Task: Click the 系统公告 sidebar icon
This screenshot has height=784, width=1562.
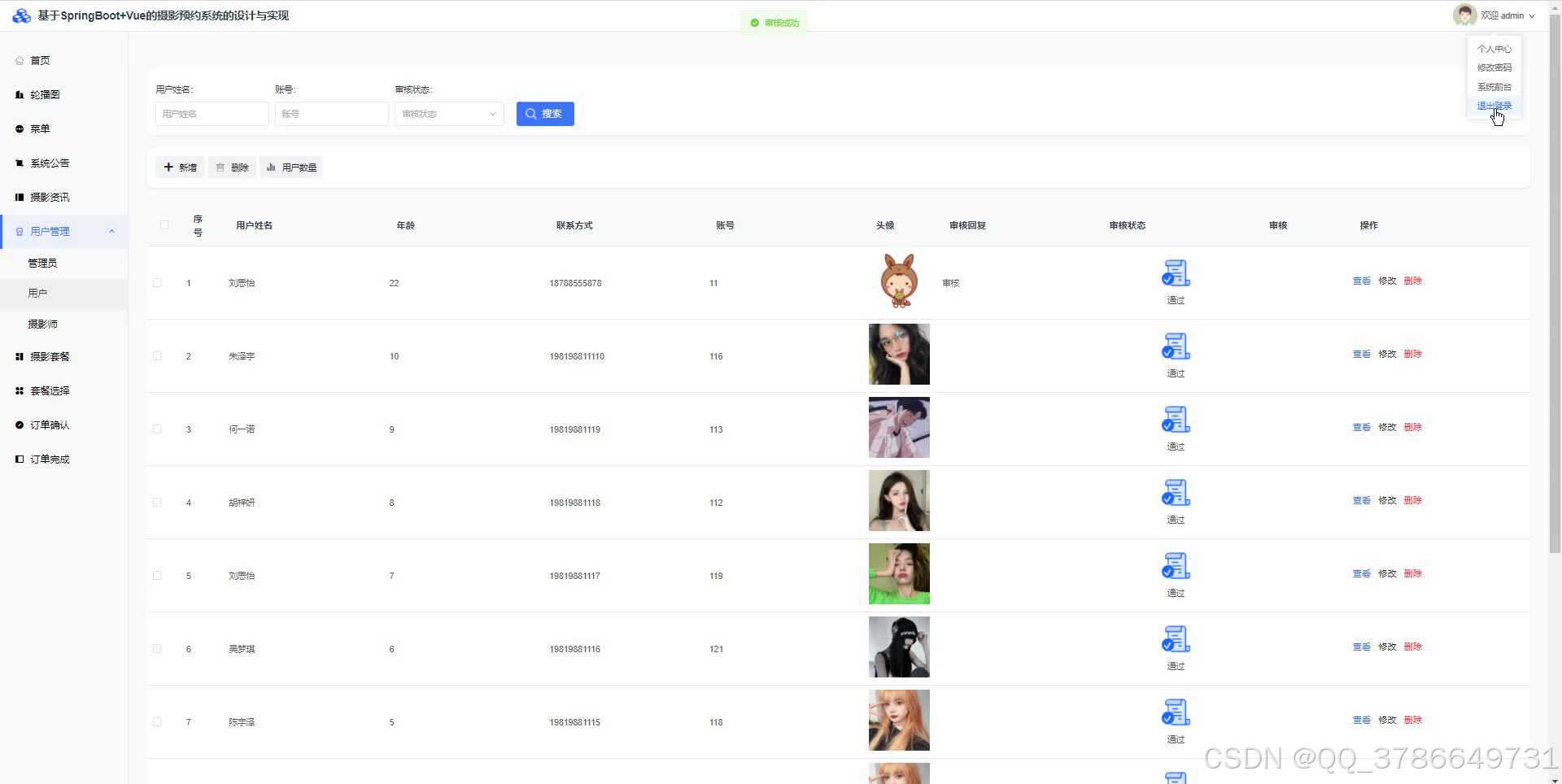Action: pos(20,163)
